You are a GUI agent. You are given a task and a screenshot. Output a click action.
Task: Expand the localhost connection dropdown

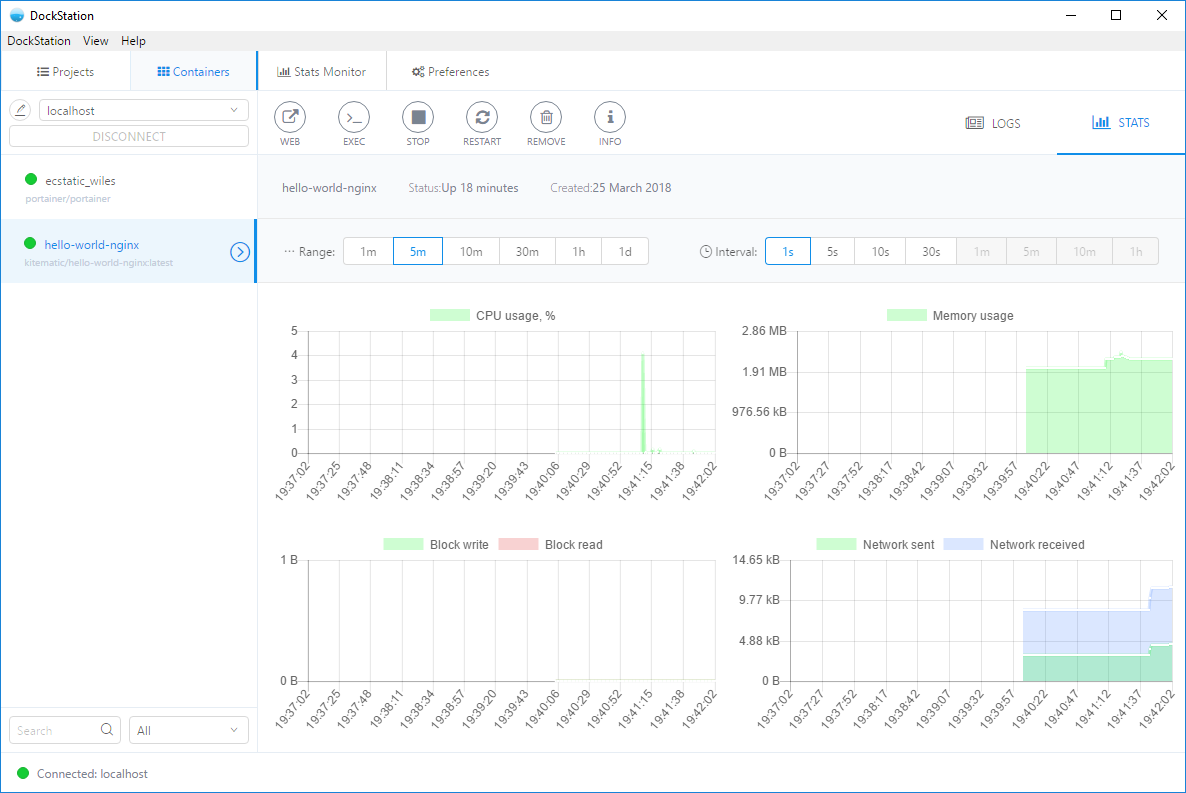click(144, 110)
